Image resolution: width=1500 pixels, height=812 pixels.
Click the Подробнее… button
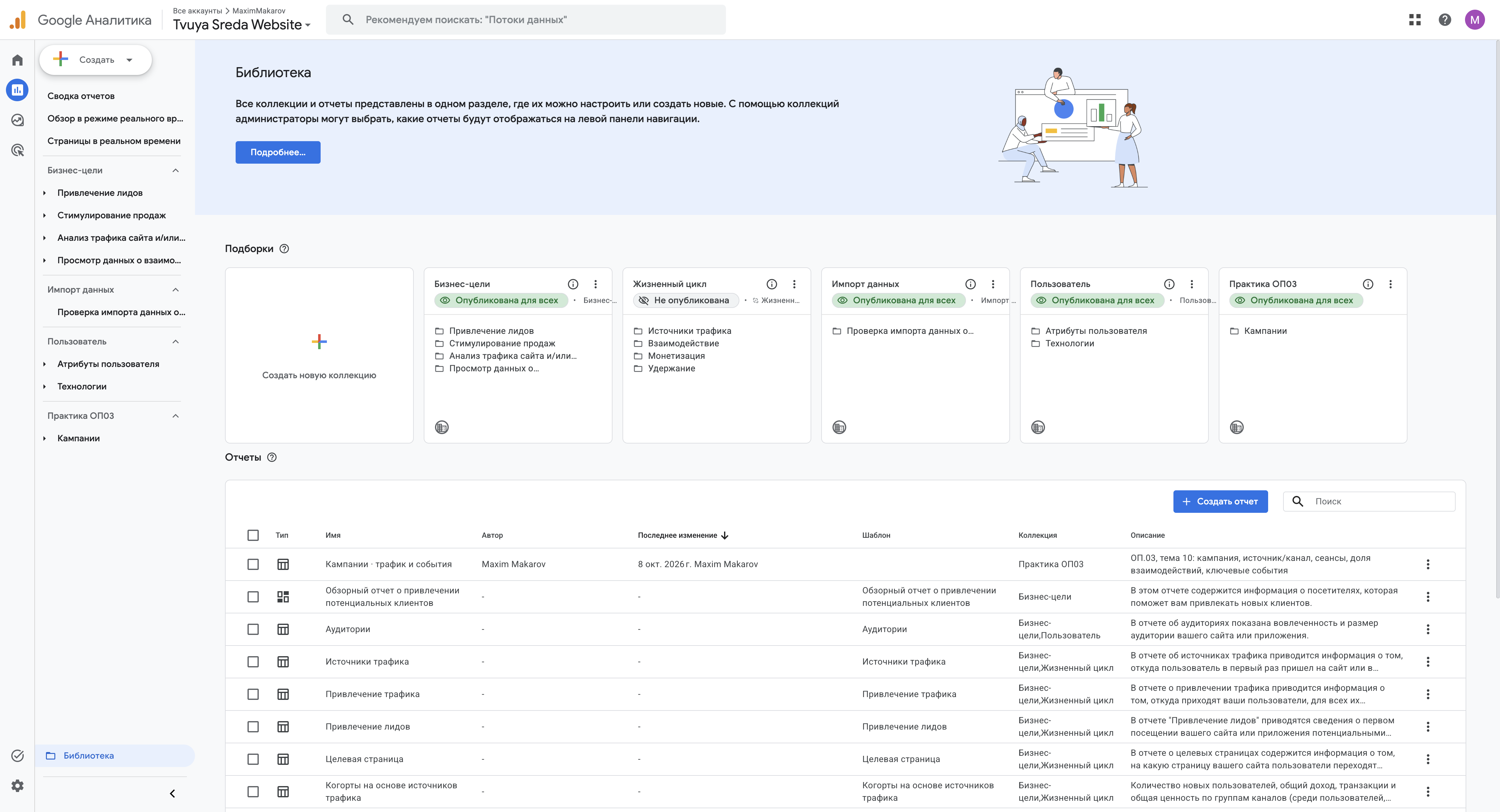tap(278, 152)
